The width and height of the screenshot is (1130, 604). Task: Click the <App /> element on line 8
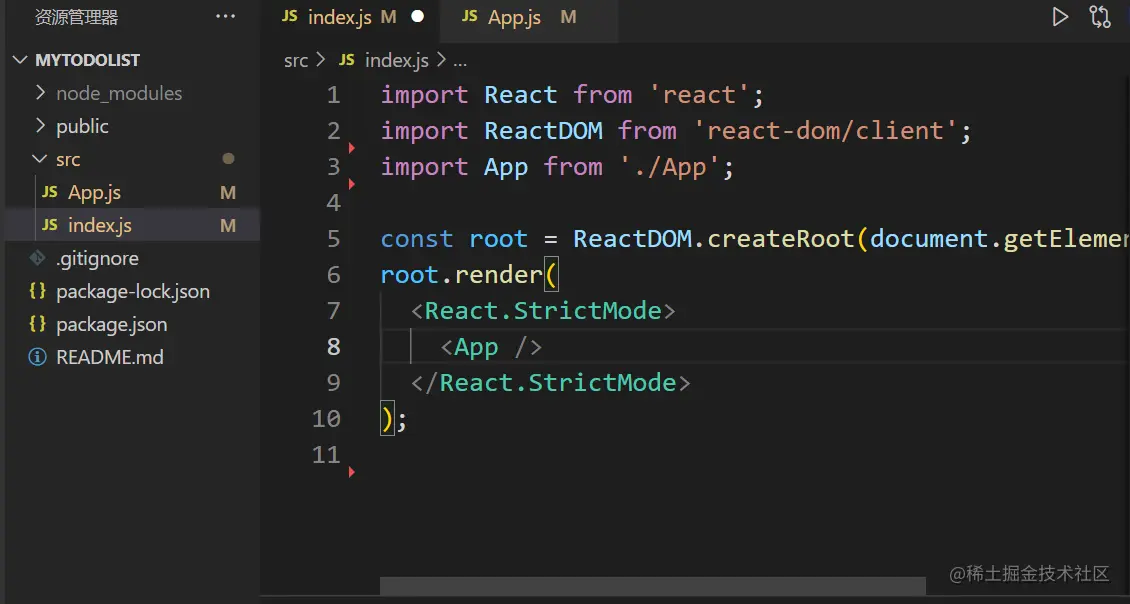pos(491,347)
